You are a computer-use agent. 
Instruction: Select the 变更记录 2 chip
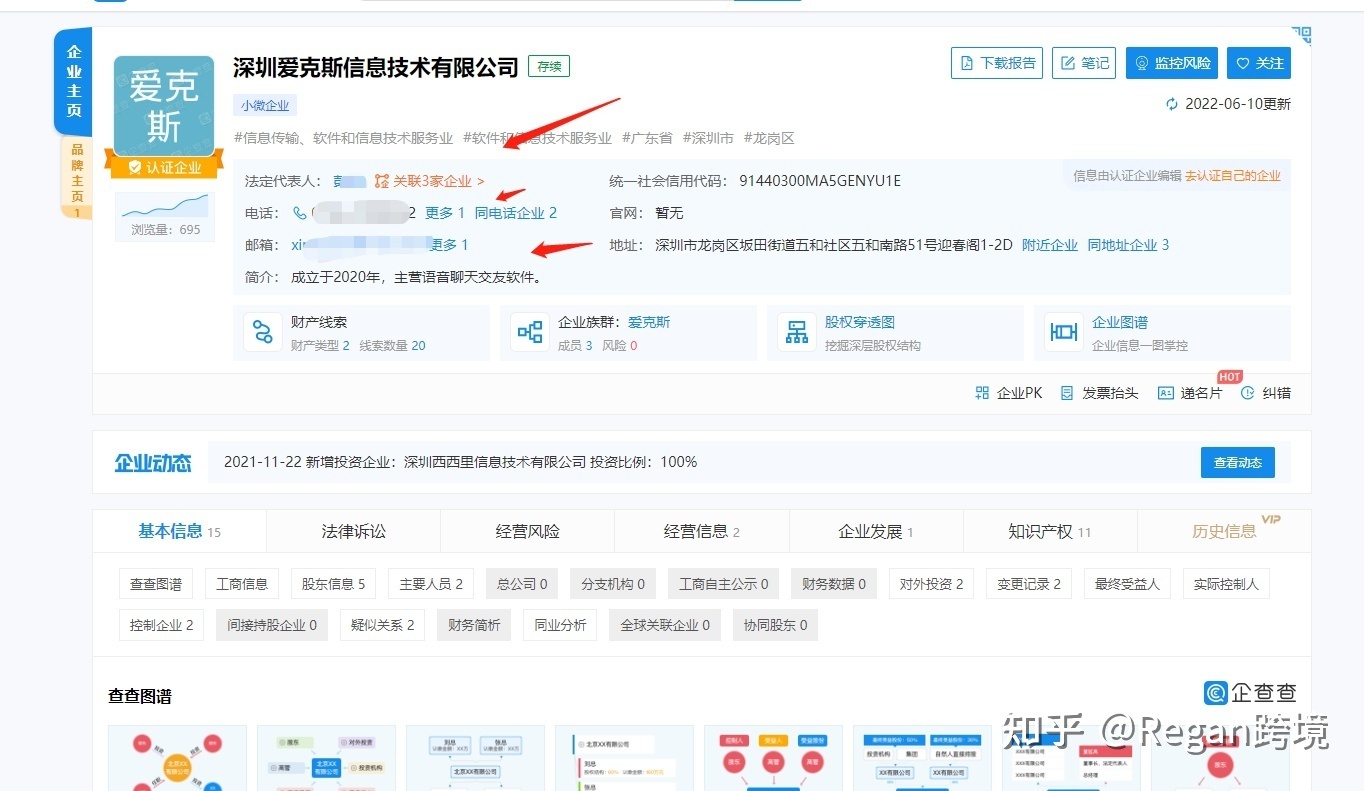[1029, 584]
